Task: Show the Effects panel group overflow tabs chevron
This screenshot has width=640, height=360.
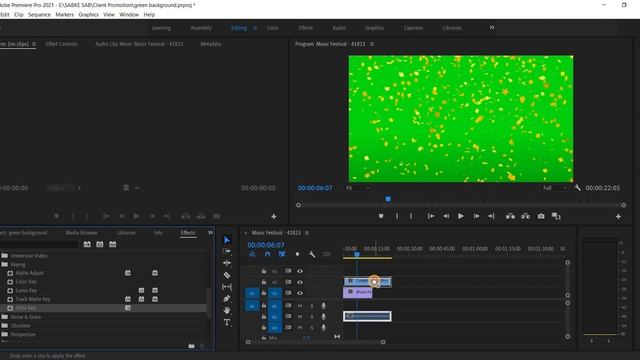Action: coord(210,233)
